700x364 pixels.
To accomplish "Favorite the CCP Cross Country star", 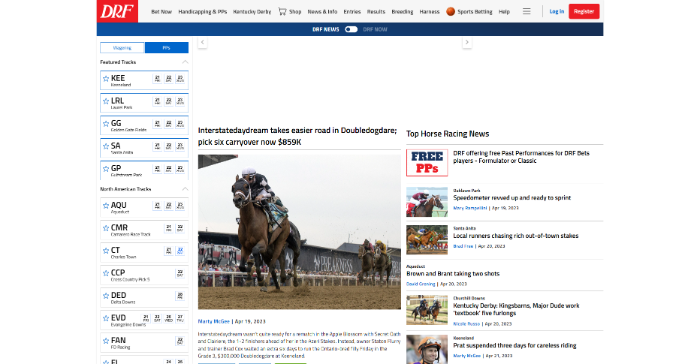I will (106, 273).
